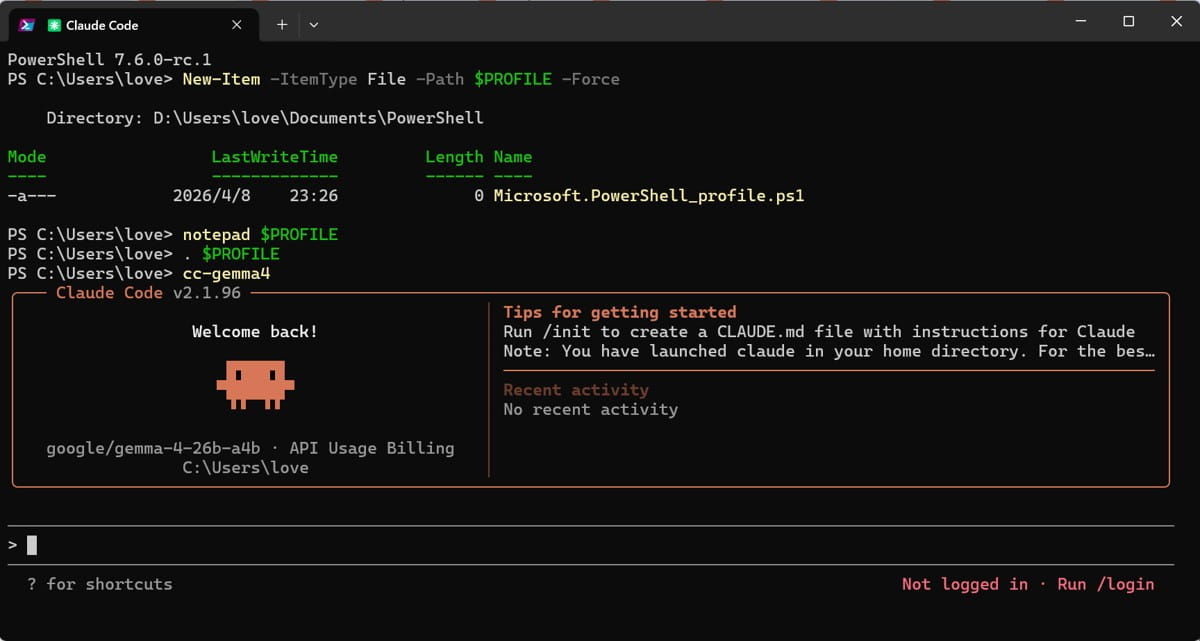Viewport: 1200px width, 641px height.
Task: Click 'Claude Code v2.1.96' box title
Action: click(x=148, y=293)
